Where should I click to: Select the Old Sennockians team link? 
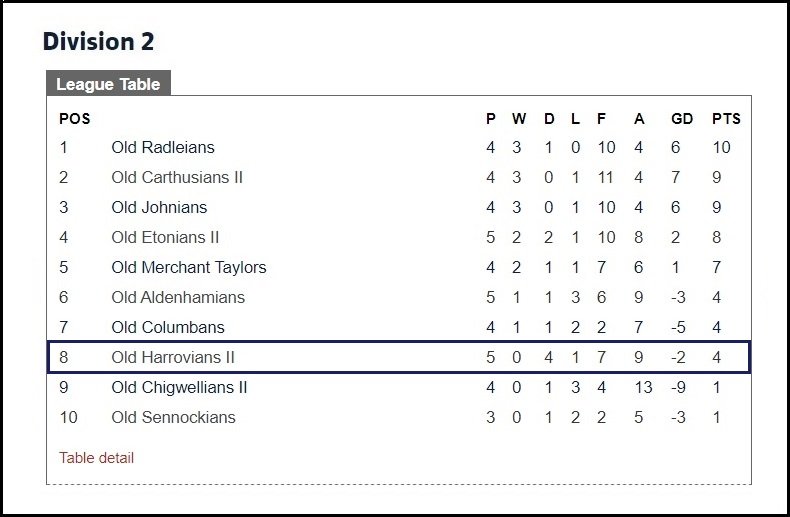click(x=173, y=417)
